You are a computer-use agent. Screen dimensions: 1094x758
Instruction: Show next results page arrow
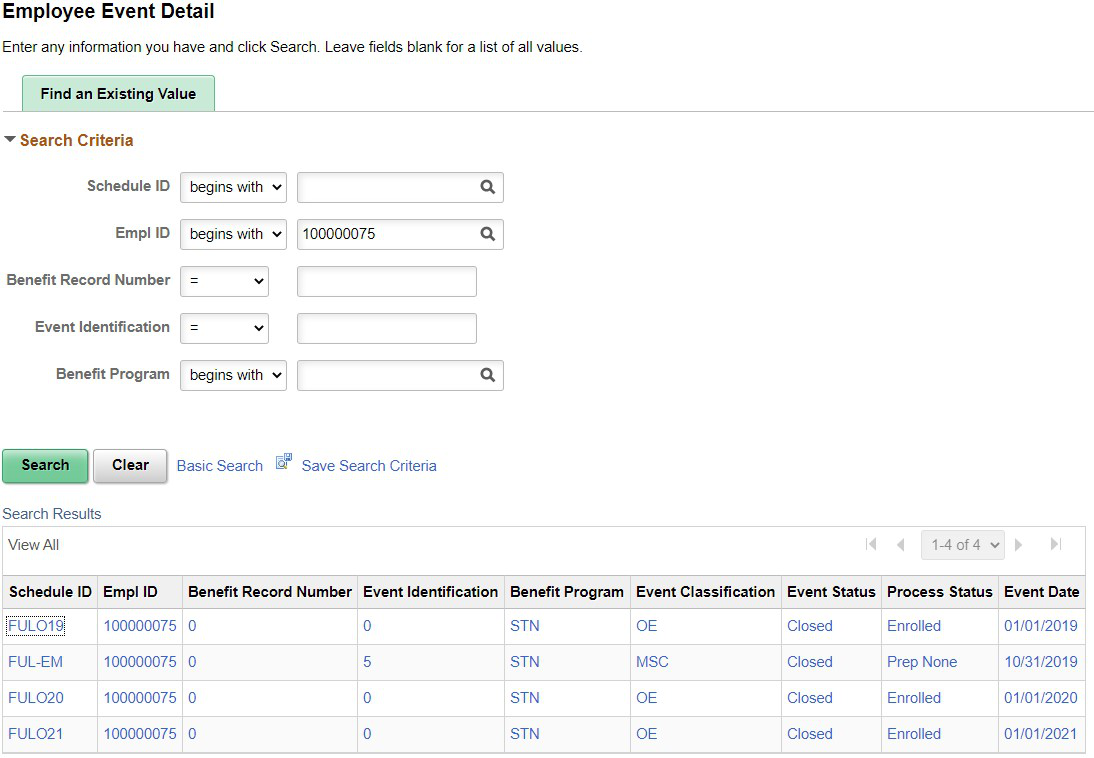coord(1019,544)
